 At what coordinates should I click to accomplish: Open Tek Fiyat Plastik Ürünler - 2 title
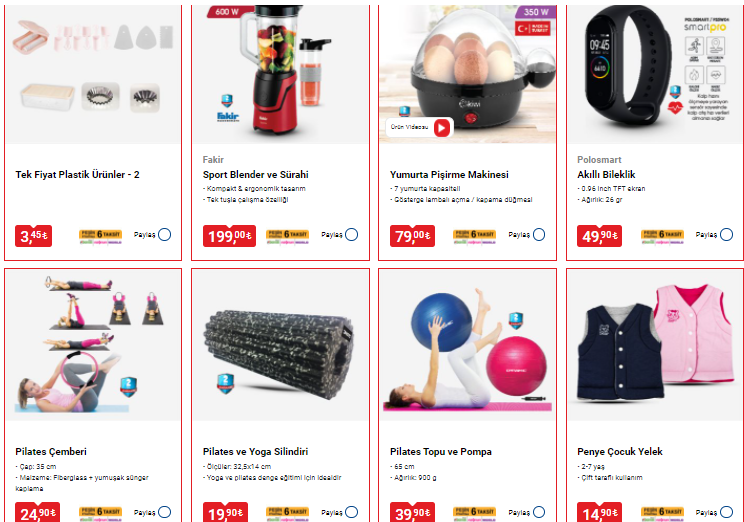[77, 175]
